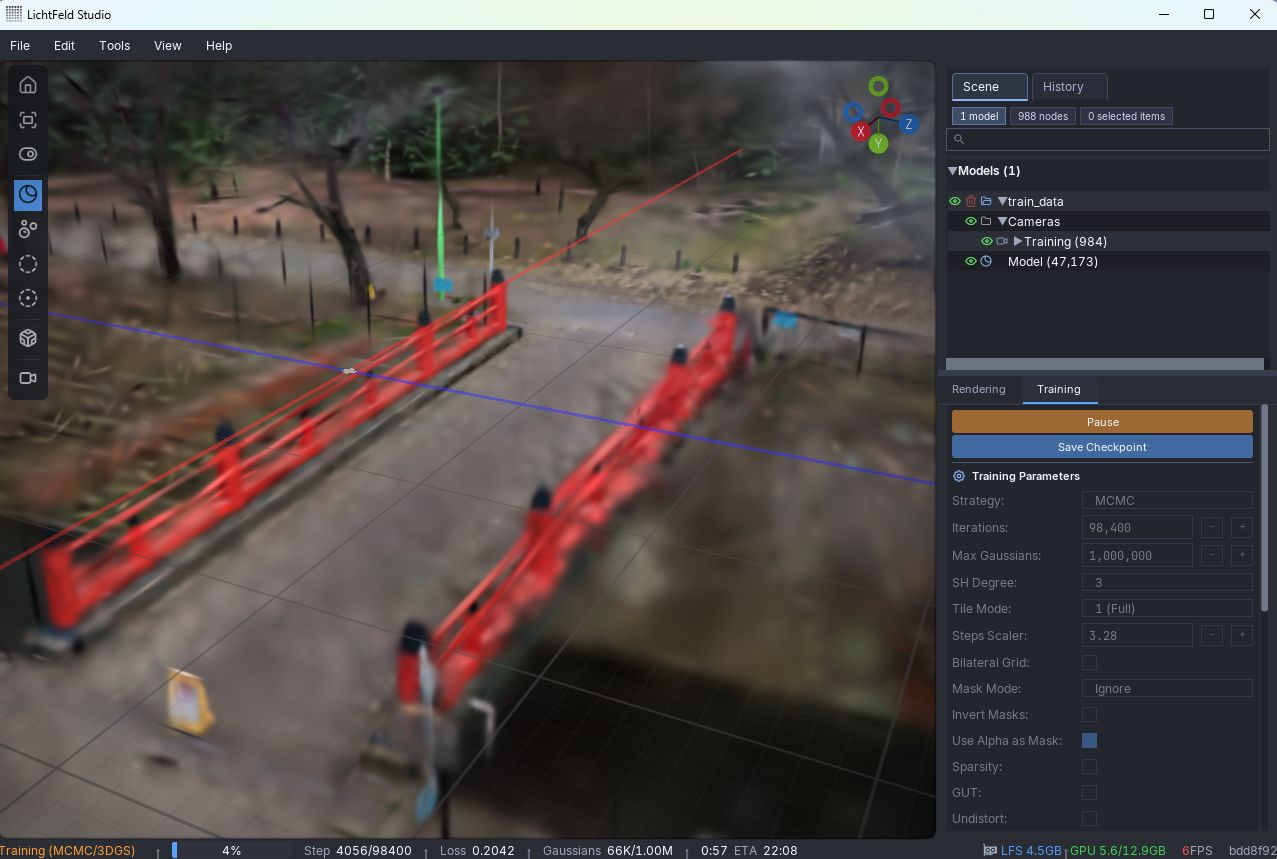The height and width of the screenshot is (859, 1277).
Task: Click the camera icon beside Training (984)
Action: coord(1002,242)
